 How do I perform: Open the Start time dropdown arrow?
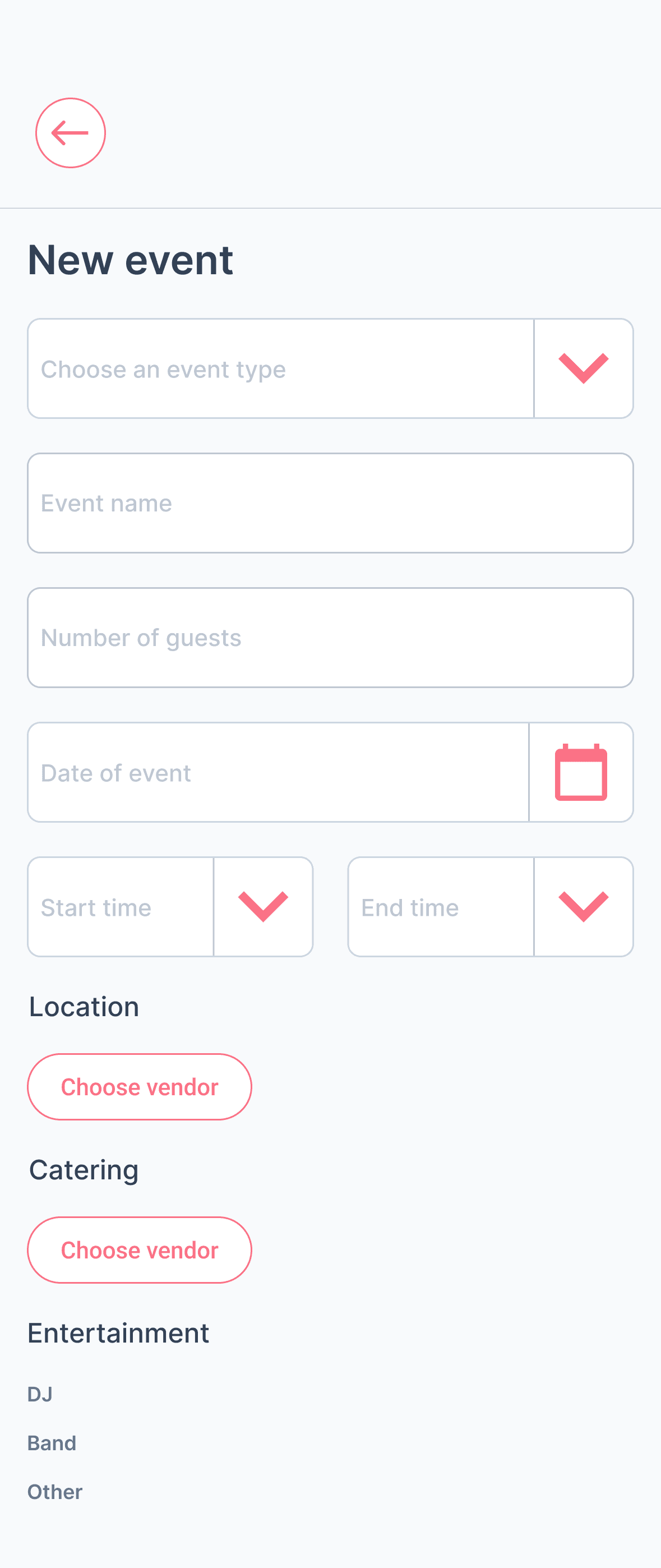click(x=263, y=907)
